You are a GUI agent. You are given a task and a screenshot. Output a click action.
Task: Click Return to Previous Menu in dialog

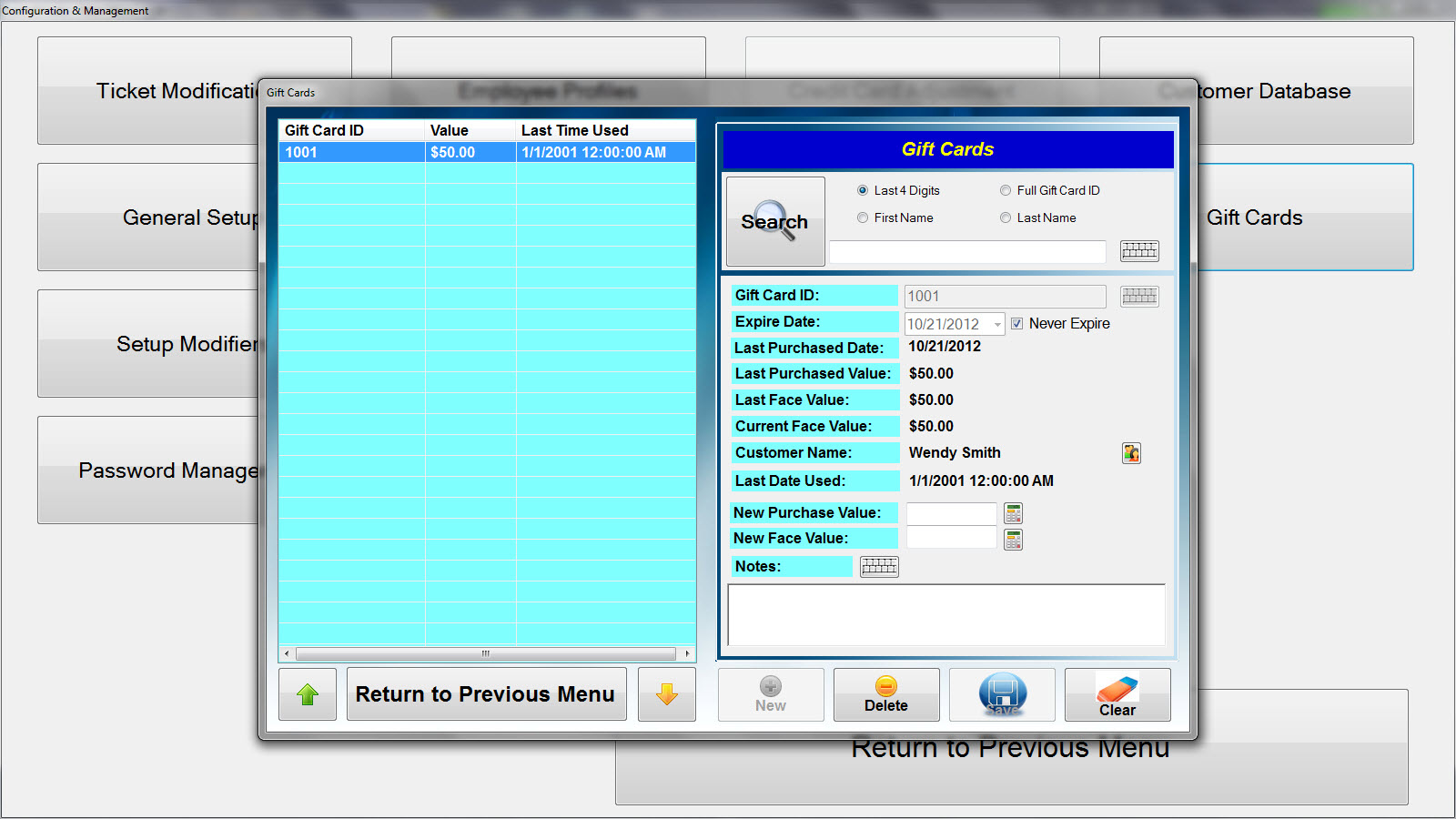point(486,694)
